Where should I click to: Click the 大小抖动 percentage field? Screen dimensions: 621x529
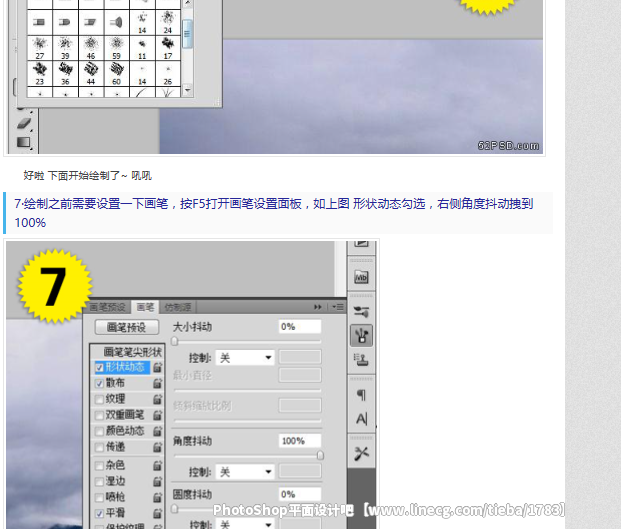[x=299, y=327]
